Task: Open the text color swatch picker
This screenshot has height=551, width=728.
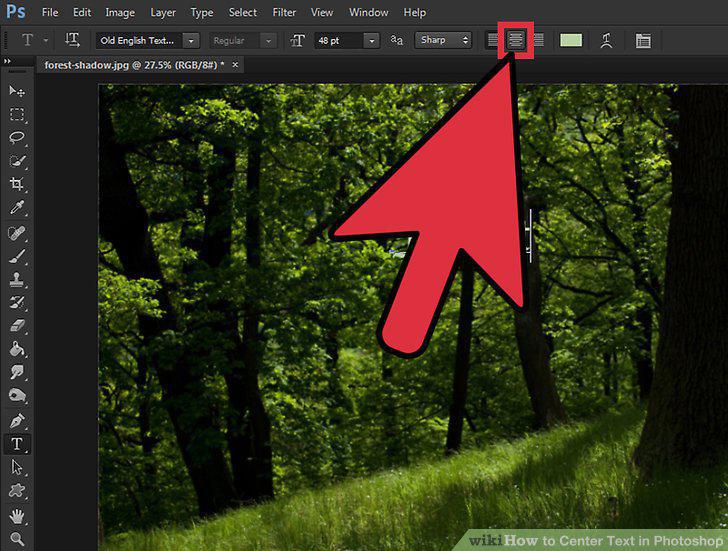Action: click(x=571, y=40)
